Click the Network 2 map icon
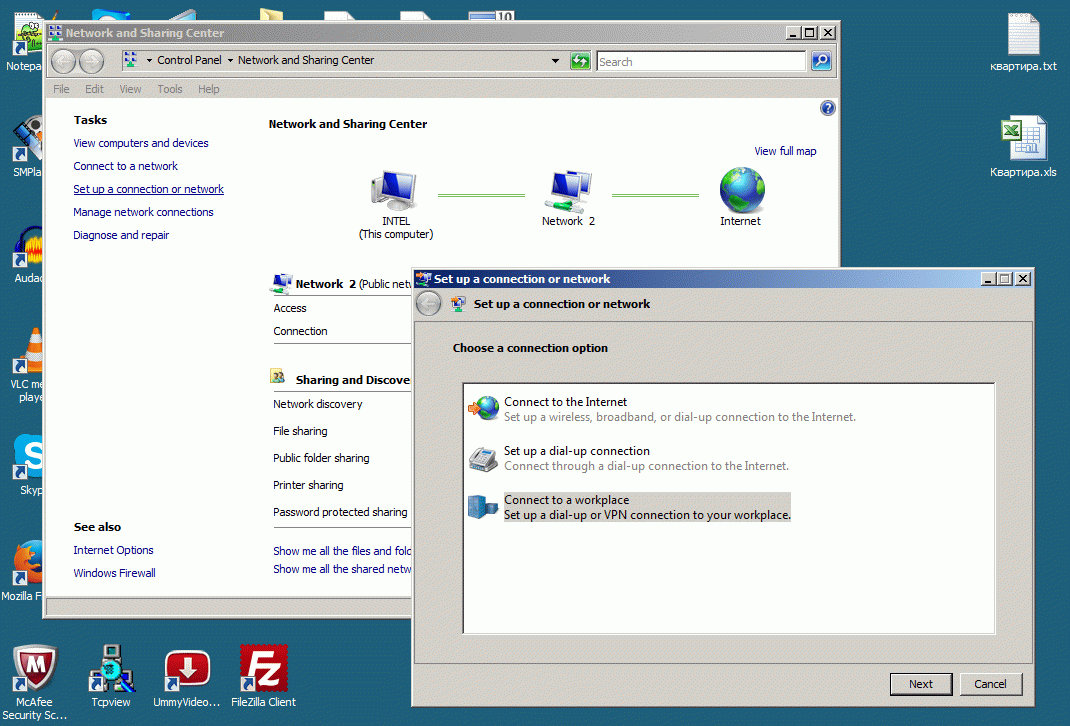 tap(568, 192)
